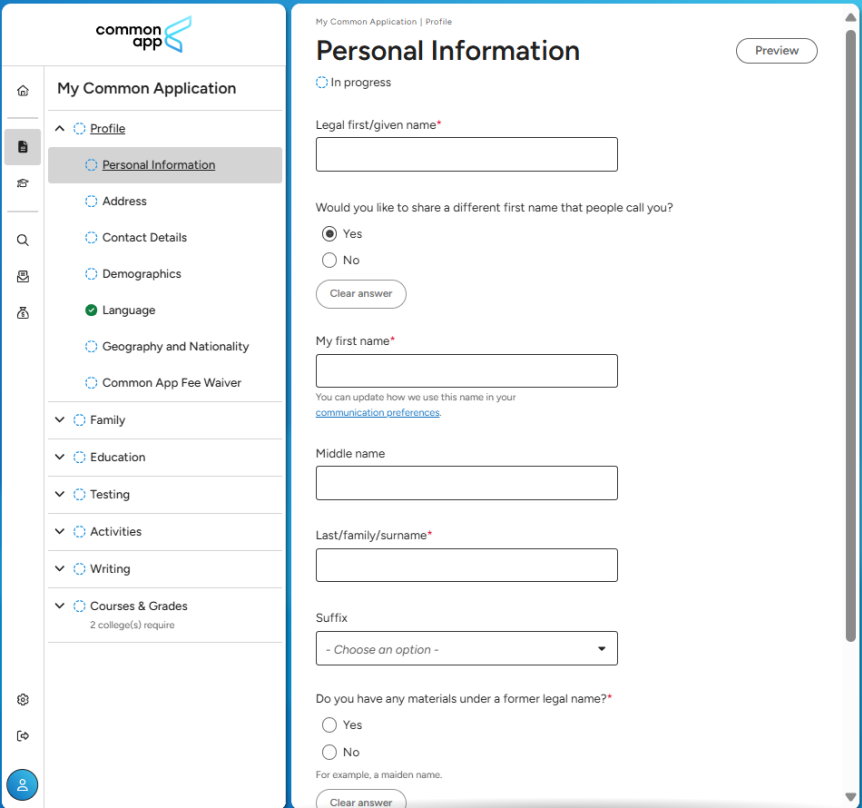Click the sign out icon

(x=22, y=736)
